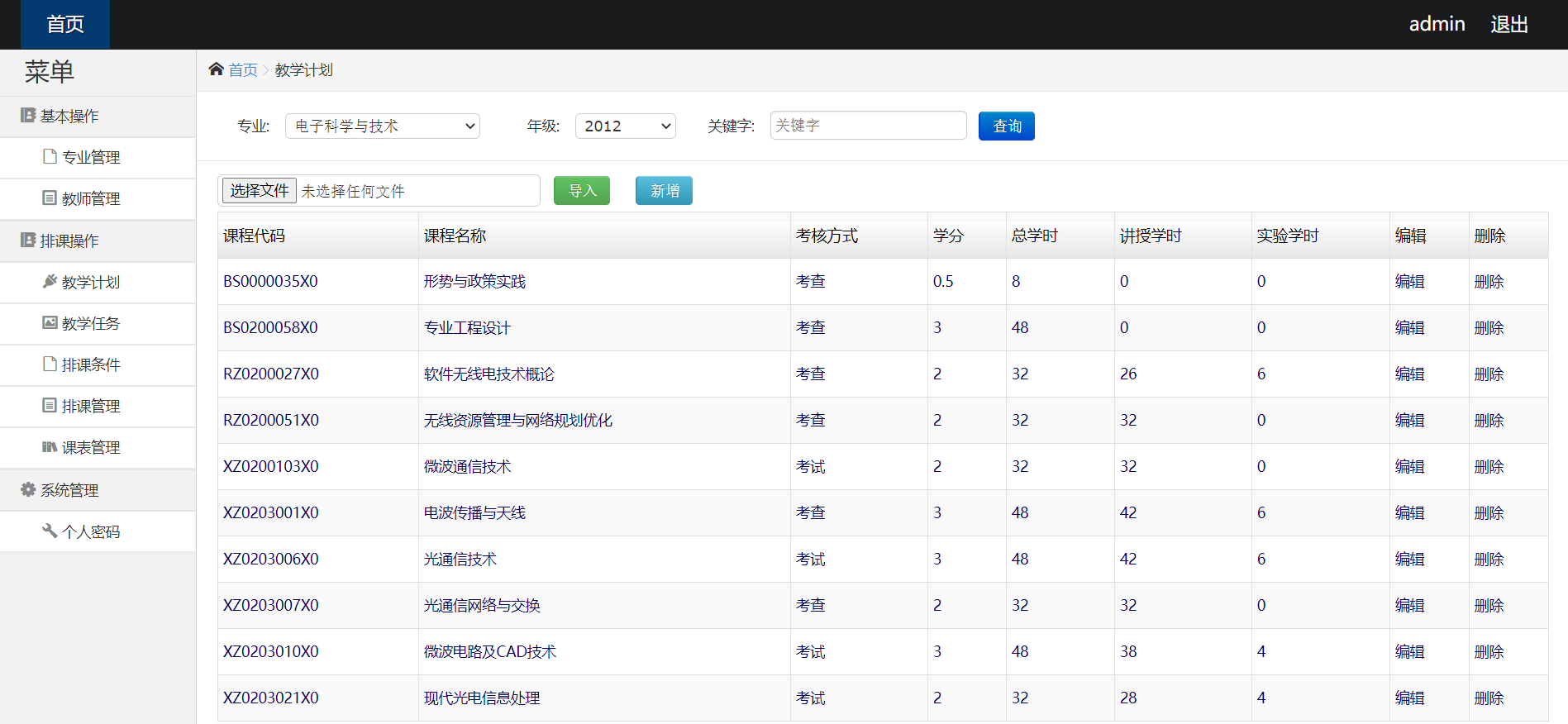Viewport: 1568px width, 724px height.
Task: Click the blue 查询 button
Action: [1007, 126]
